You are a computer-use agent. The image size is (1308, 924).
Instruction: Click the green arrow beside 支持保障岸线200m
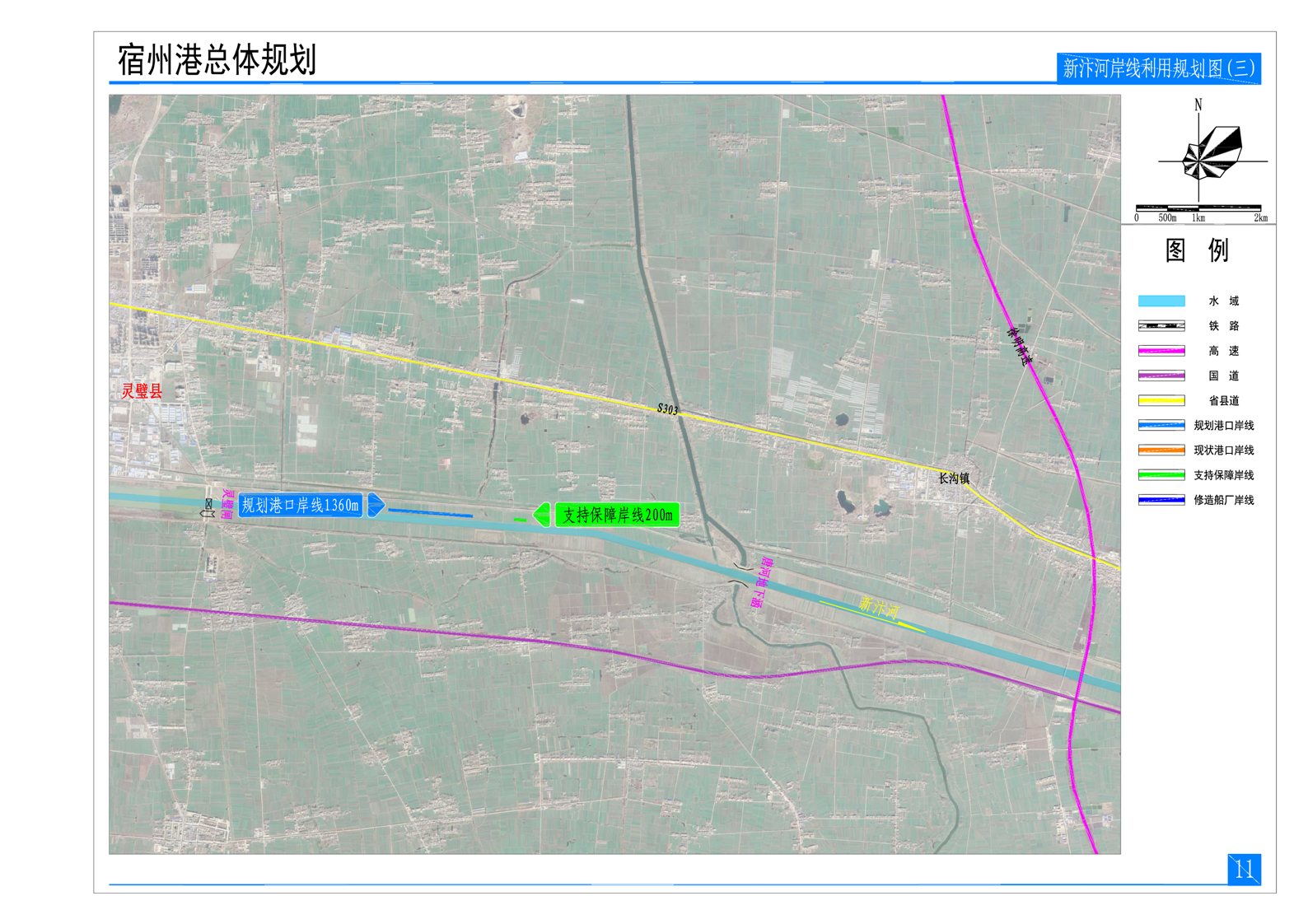(x=542, y=516)
